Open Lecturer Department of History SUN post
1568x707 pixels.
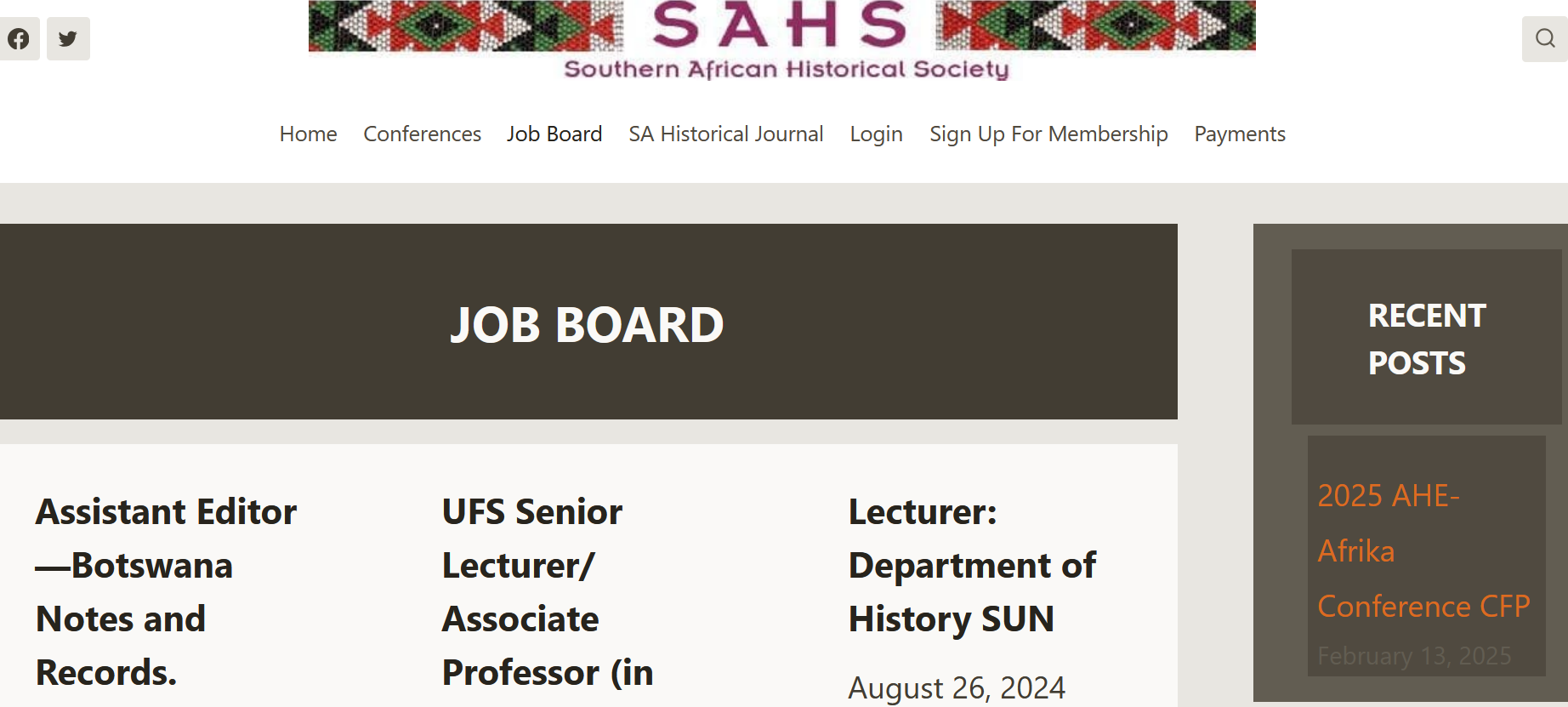click(x=972, y=566)
